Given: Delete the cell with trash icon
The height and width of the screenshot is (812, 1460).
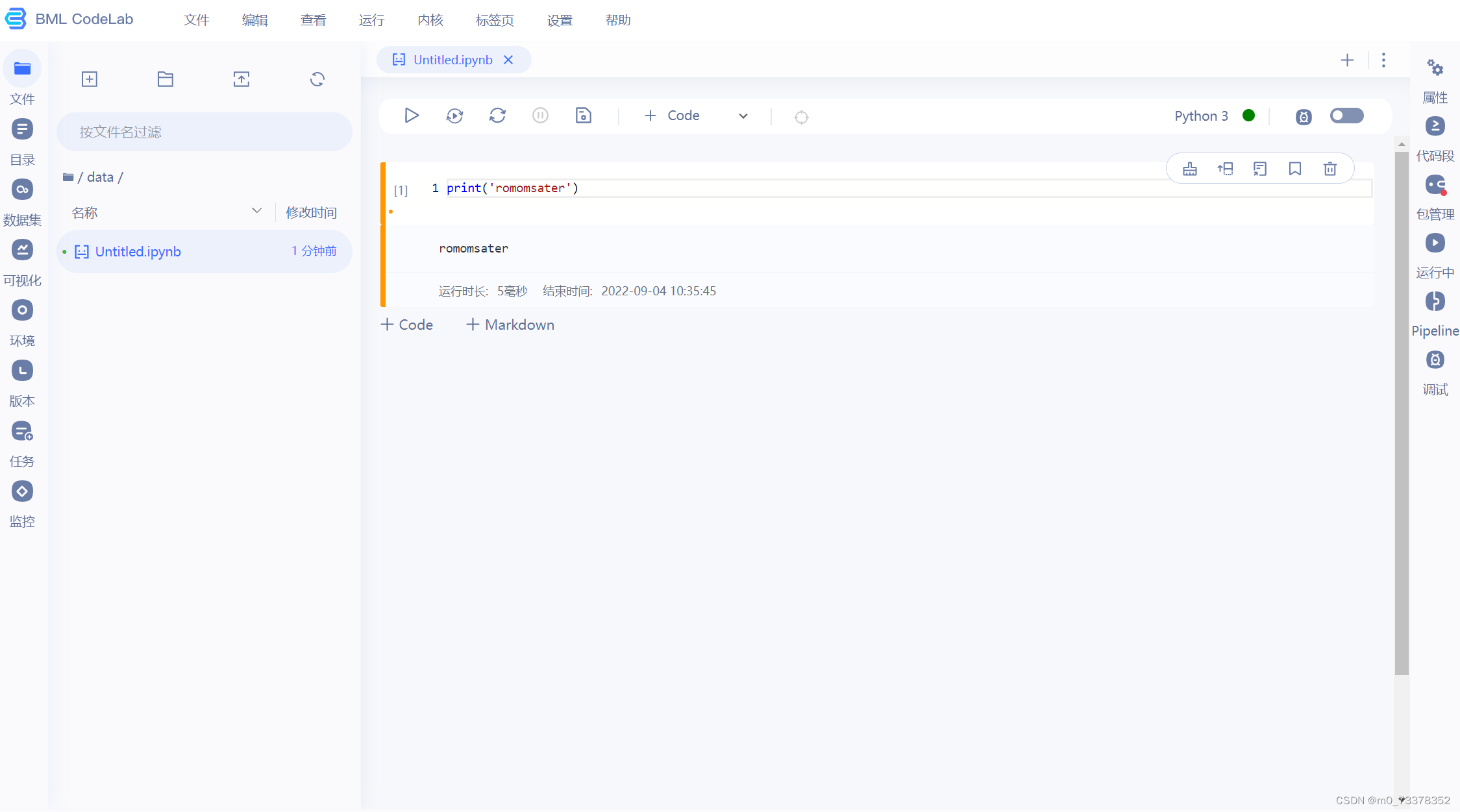Looking at the screenshot, I should [1330, 169].
